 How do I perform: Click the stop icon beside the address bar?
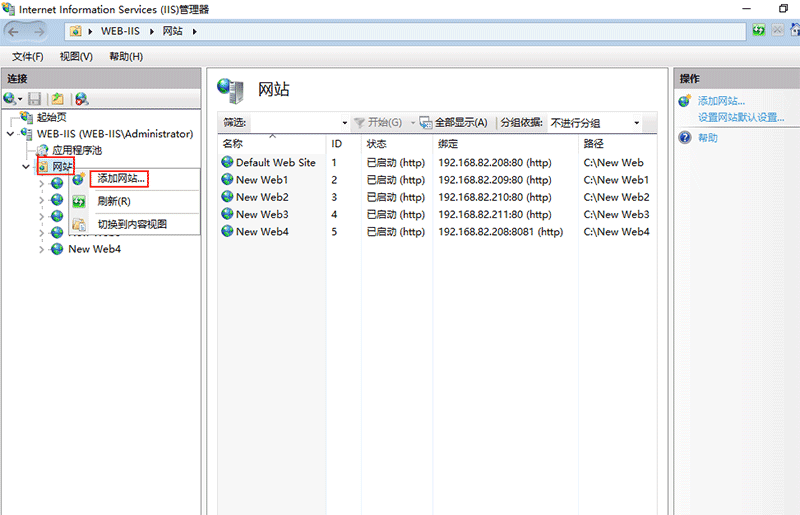point(778,30)
